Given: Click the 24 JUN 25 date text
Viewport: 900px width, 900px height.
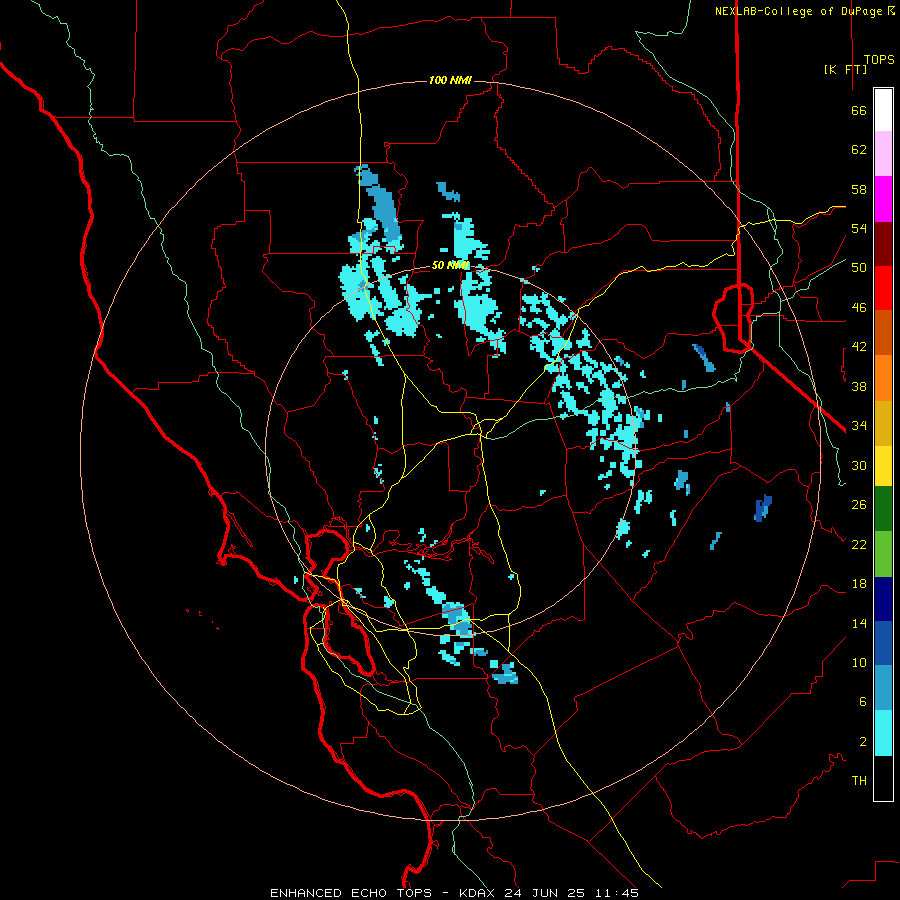Looking at the screenshot, I should tap(545, 893).
